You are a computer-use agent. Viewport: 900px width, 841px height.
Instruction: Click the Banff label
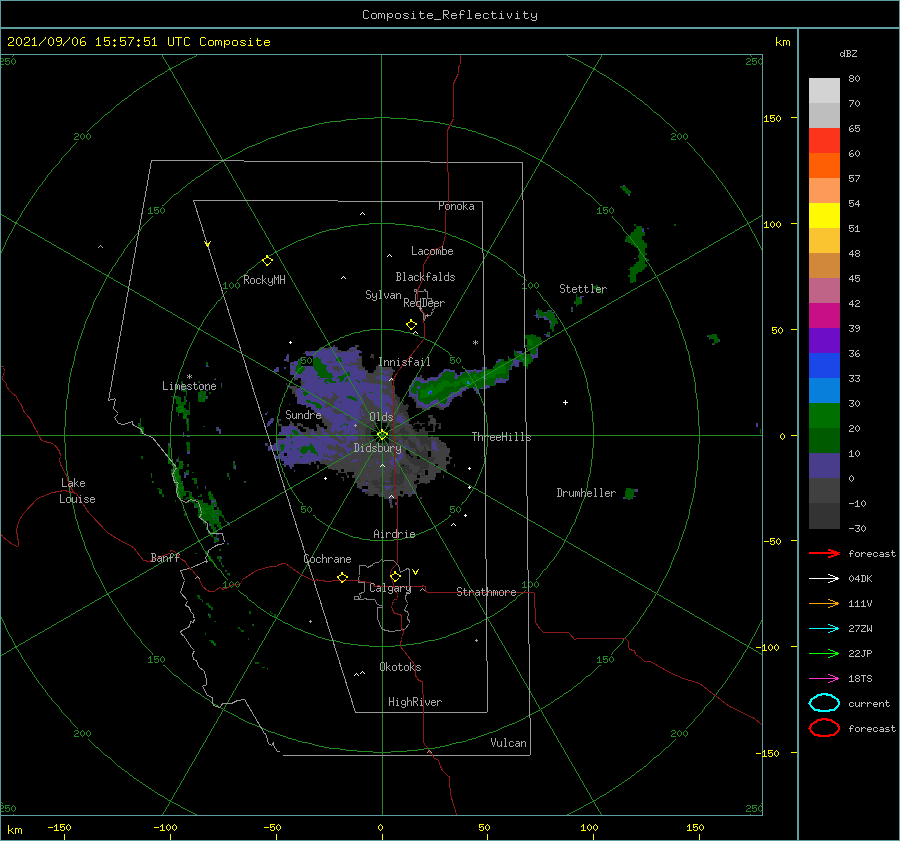tap(165, 558)
